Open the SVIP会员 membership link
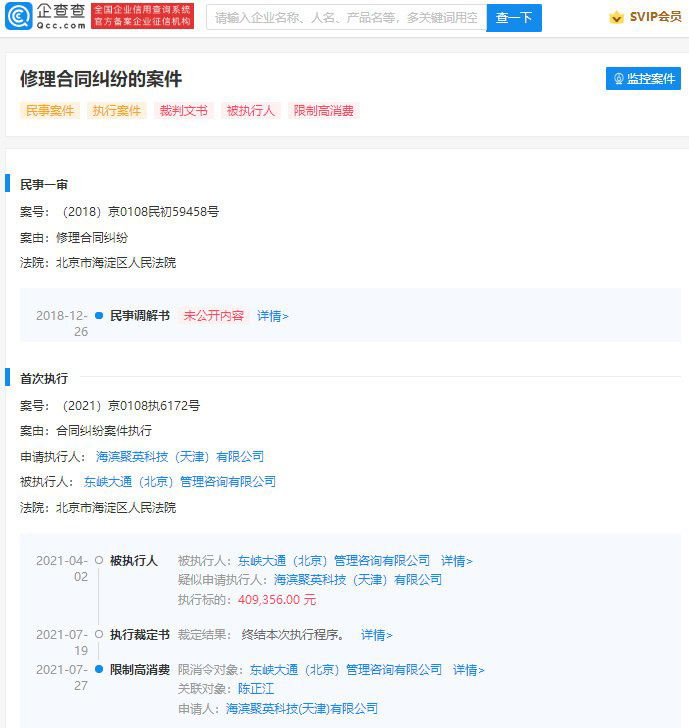This screenshot has width=689, height=728. pyautogui.click(x=655, y=17)
